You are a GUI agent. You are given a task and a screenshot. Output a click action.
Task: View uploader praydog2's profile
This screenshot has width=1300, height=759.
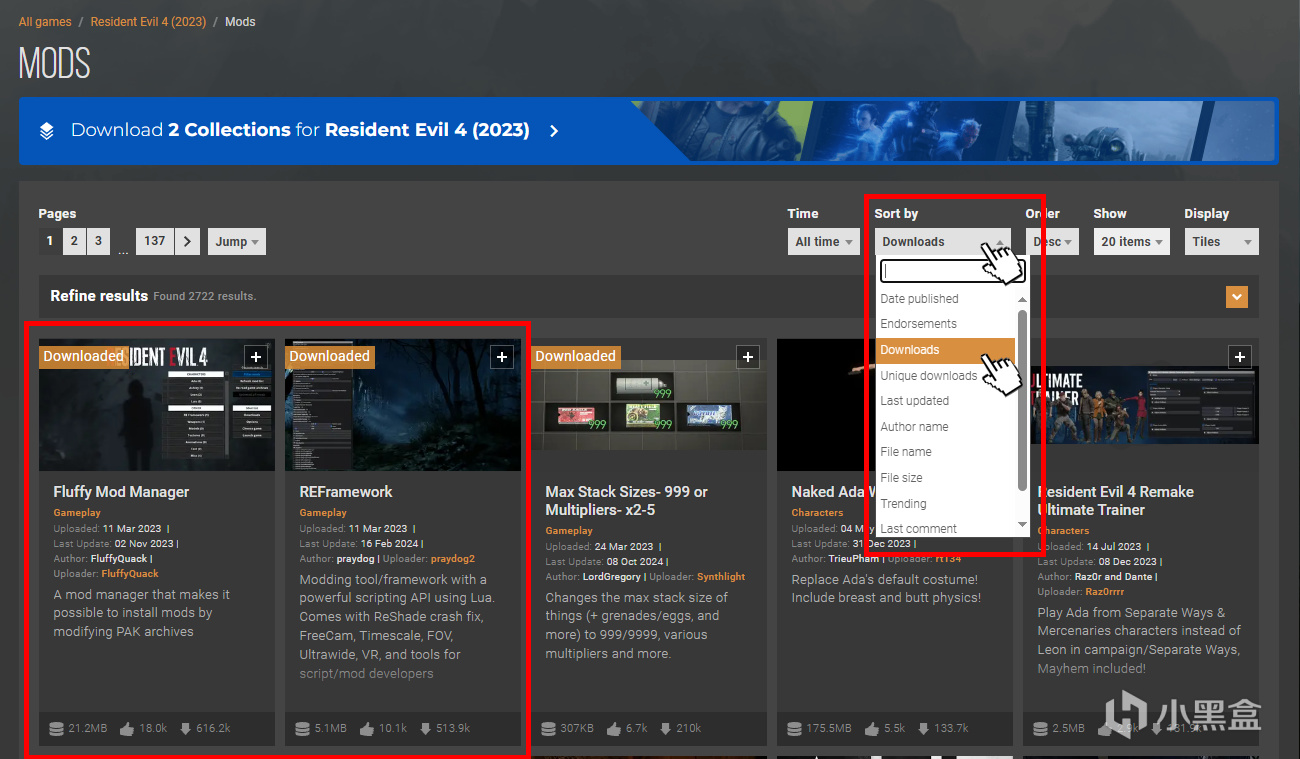(x=453, y=559)
